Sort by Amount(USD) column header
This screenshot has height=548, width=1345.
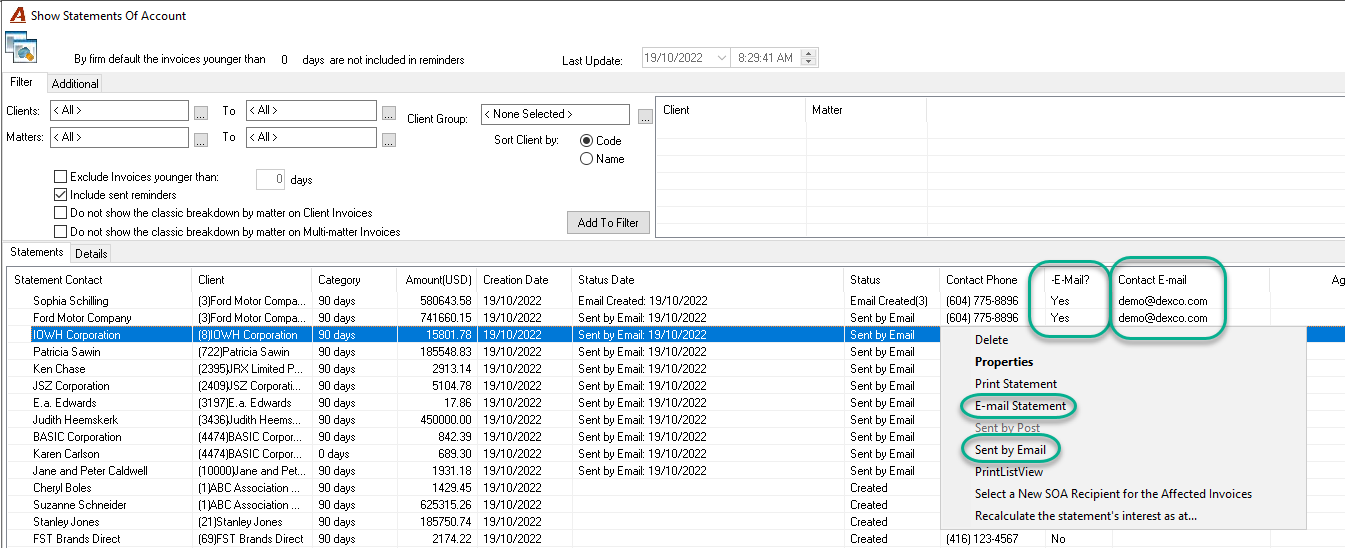435,280
